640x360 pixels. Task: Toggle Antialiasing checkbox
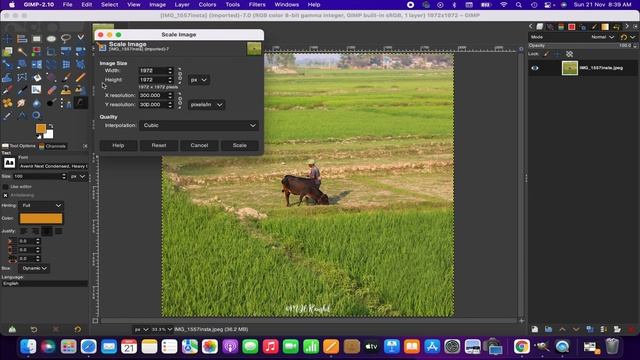(x=5, y=196)
